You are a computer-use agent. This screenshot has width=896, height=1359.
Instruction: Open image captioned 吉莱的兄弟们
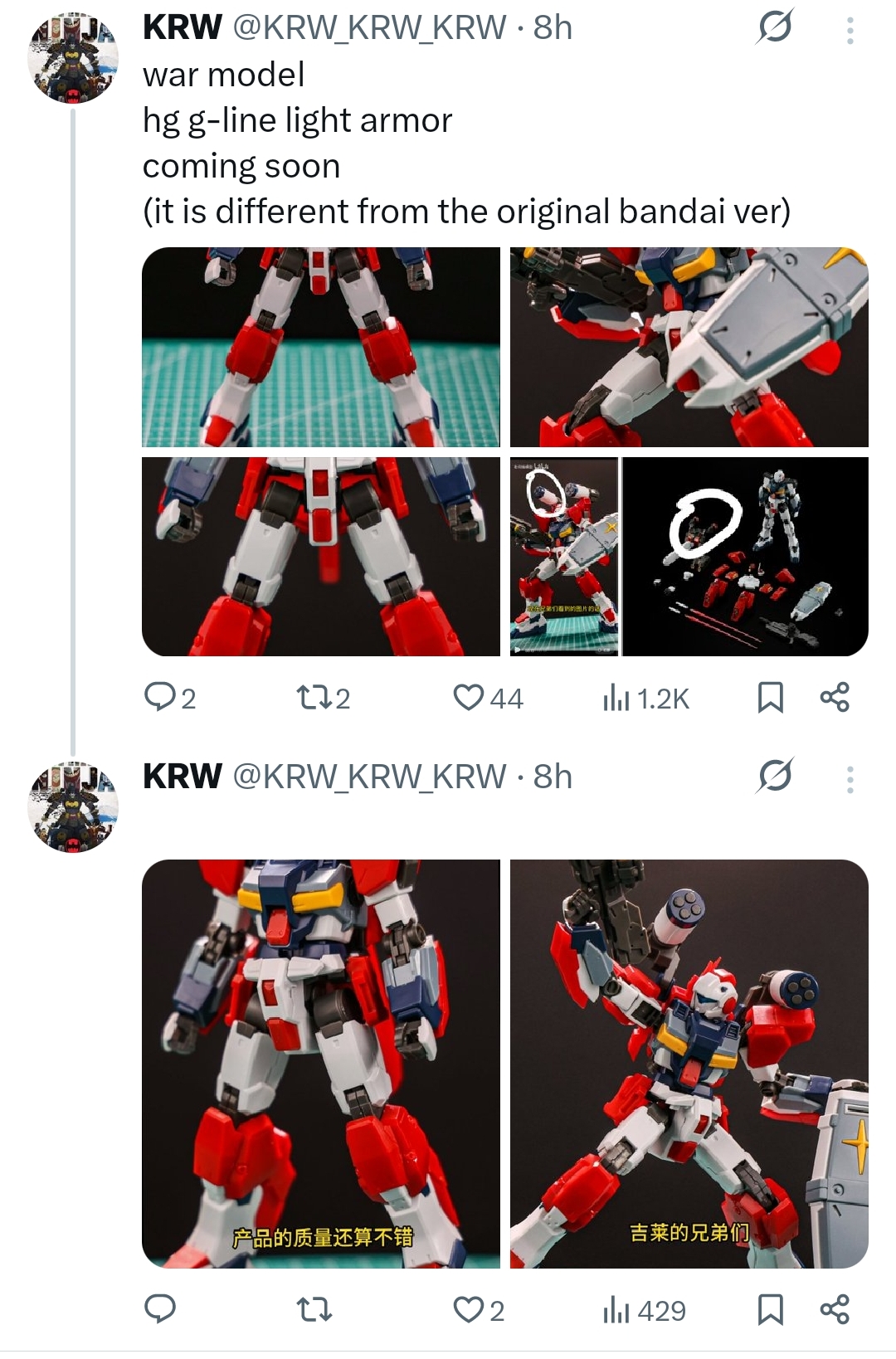689,1064
